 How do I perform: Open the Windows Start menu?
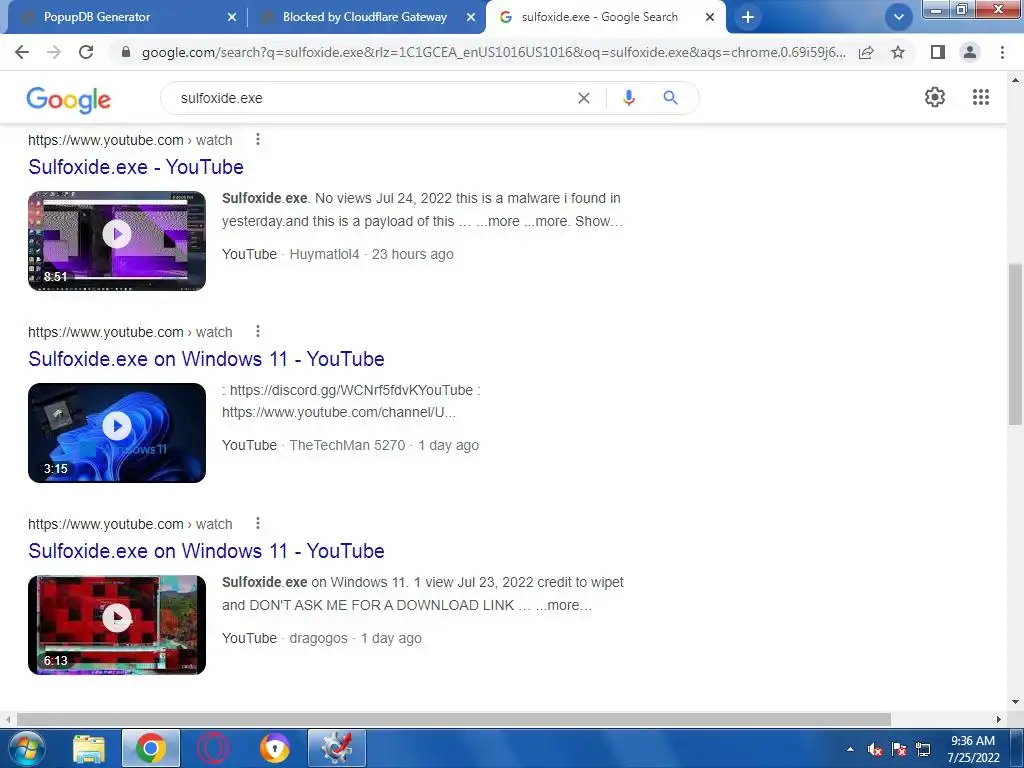pyautogui.click(x=26, y=748)
